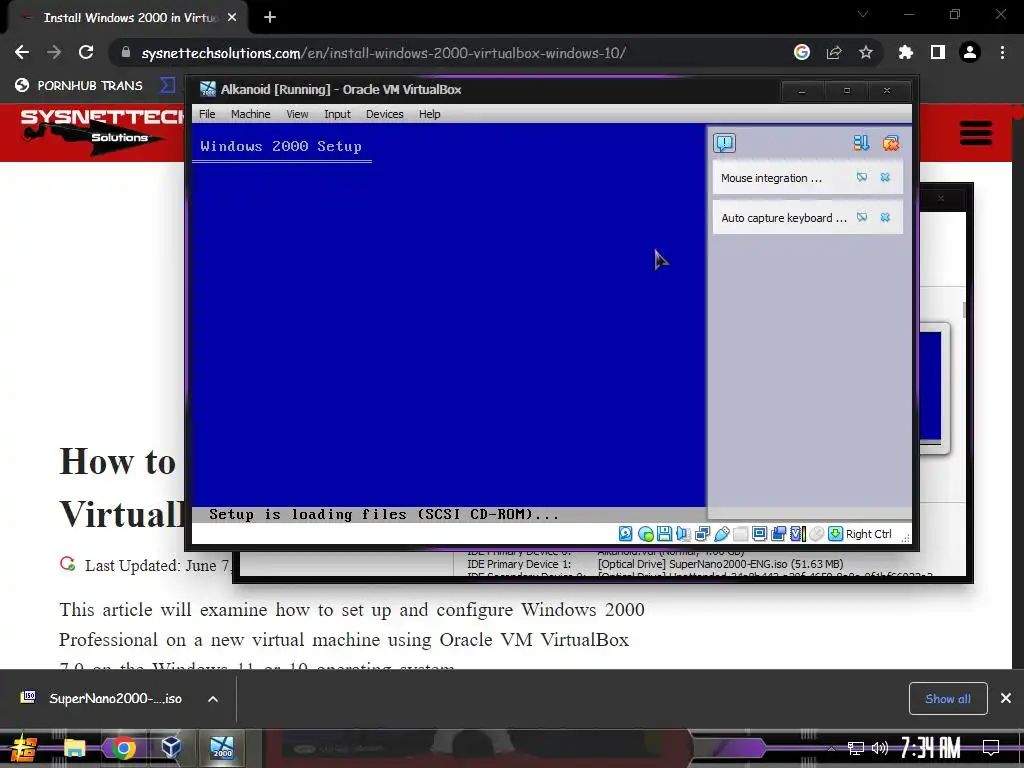Click the network adapters status icon
Image resolution: width=1024 pixels, height=768 pixels.
tap(702, 534)
